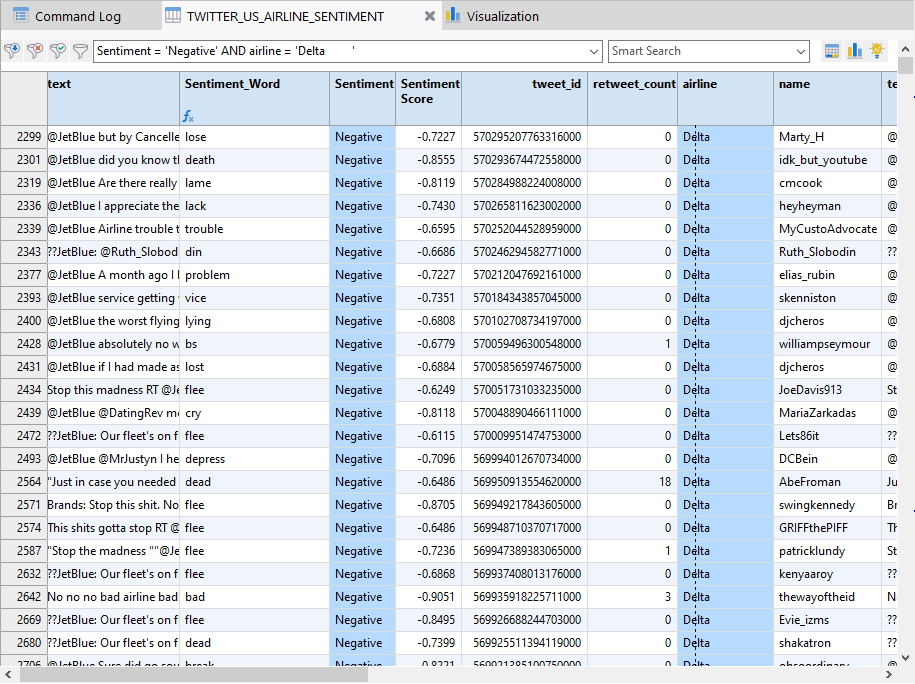Click the 'depress' sentiment word cell

[254, 459]
